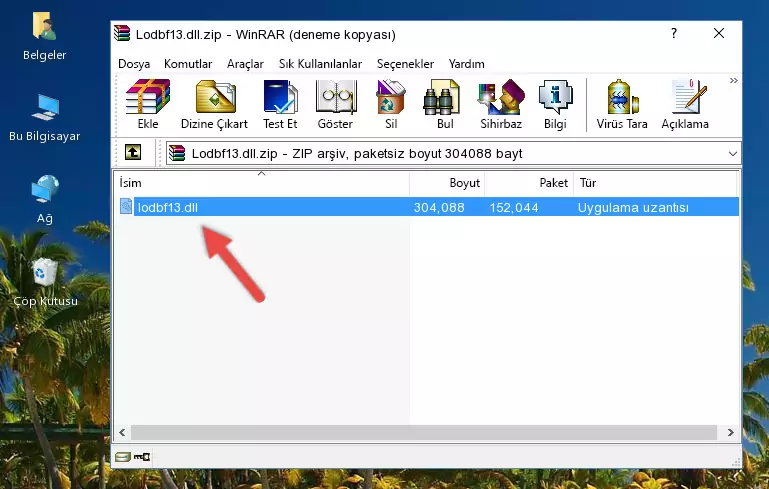Open the Ağ network desktop icon
The image size is (769, 489).
(x=45, y=200)
